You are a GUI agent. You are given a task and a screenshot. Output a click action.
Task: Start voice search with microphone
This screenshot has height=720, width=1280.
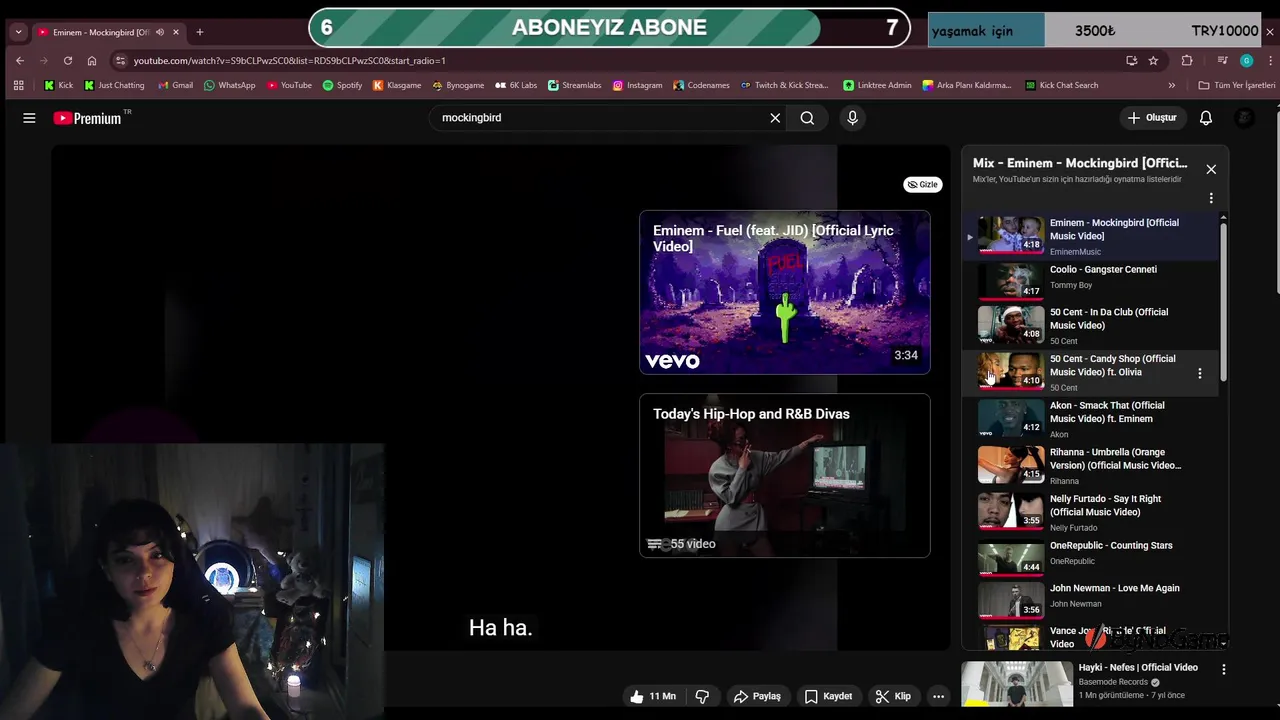coord(852,118)
